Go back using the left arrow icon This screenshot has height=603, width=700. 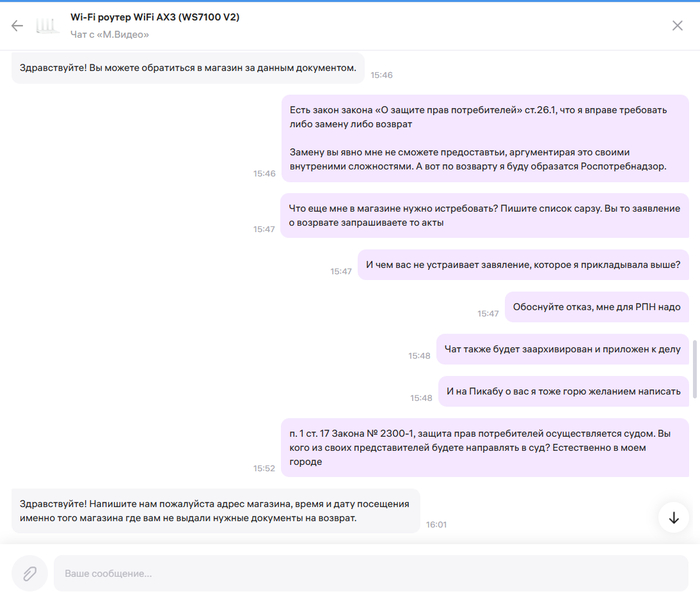[x=17, y=26]
